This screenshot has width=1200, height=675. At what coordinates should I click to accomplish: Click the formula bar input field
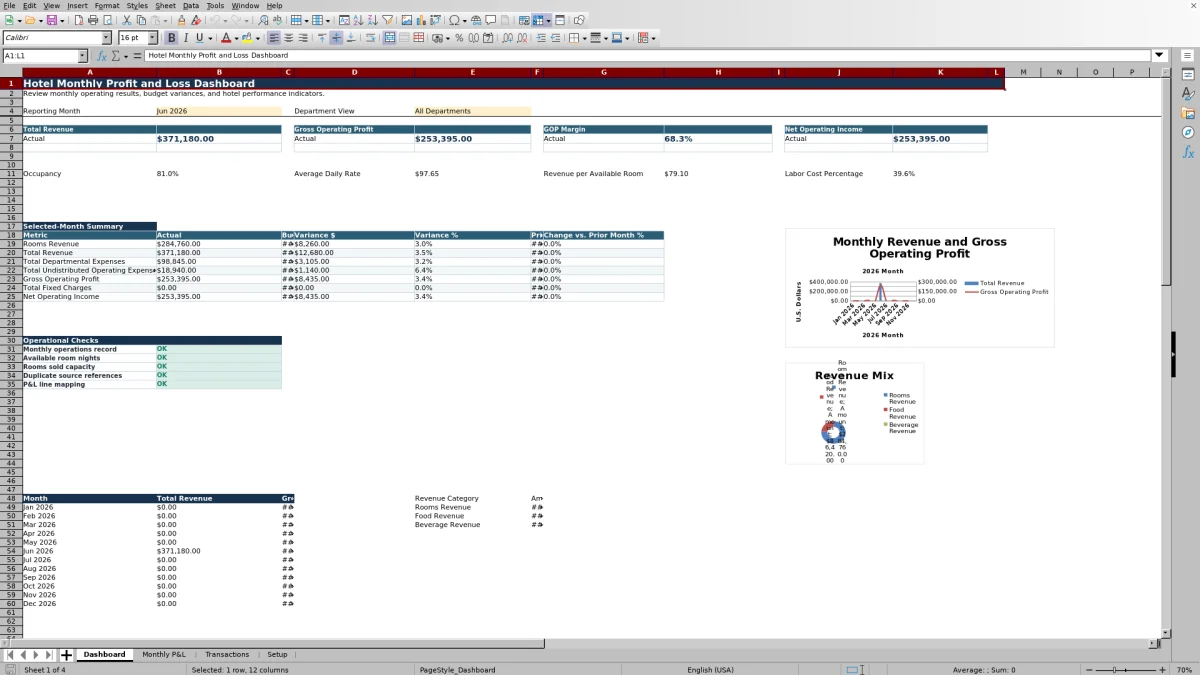pyautogui.click(x=648, y=56)
